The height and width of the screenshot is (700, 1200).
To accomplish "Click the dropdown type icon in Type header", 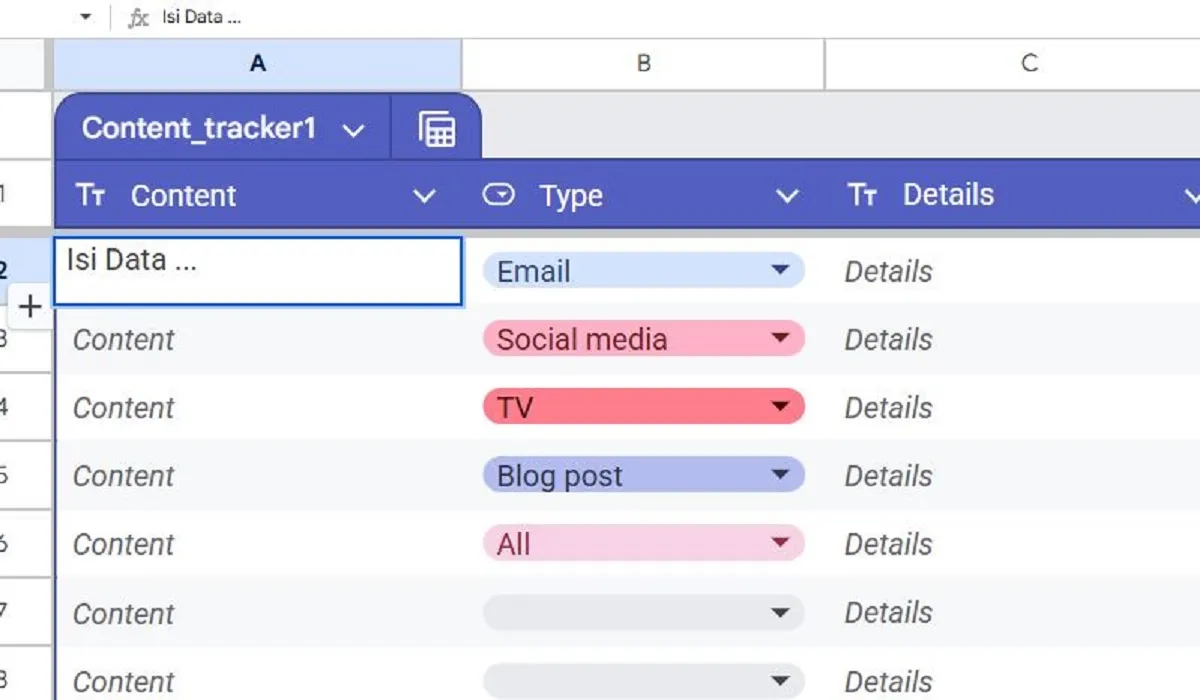I will (498, 194).
